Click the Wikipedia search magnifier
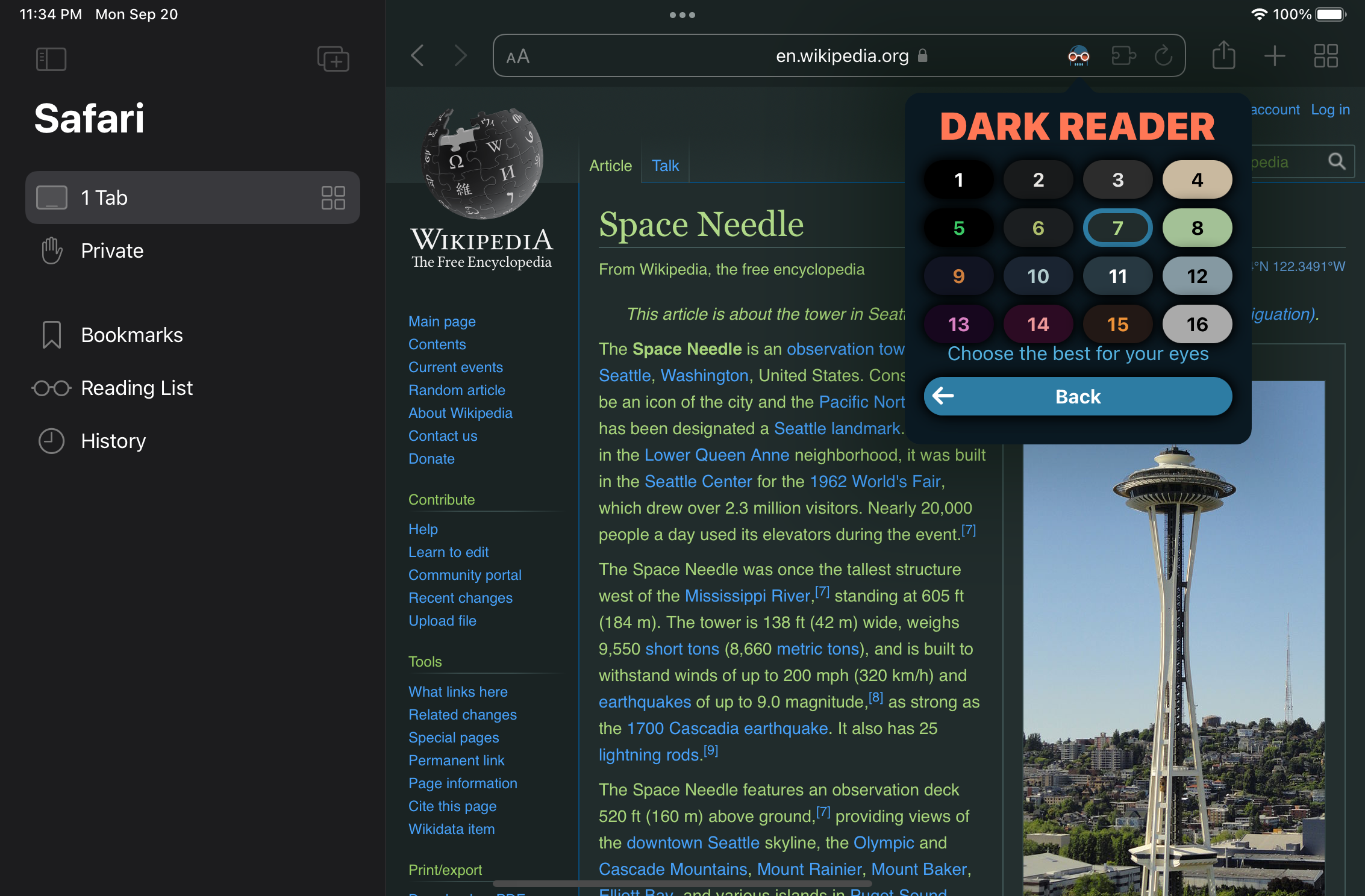1365x896 pixels. point(1337,161)
